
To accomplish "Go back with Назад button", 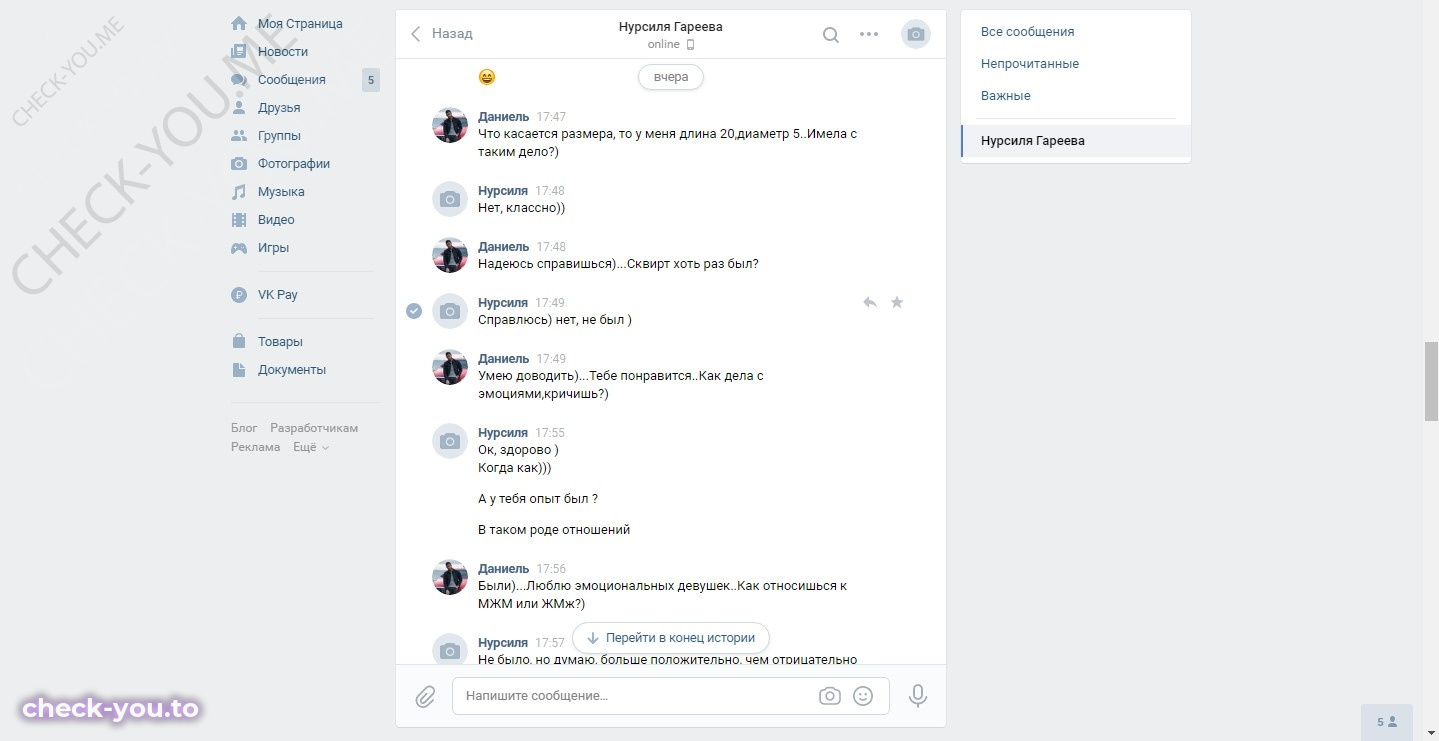I will tap(441, 34).
